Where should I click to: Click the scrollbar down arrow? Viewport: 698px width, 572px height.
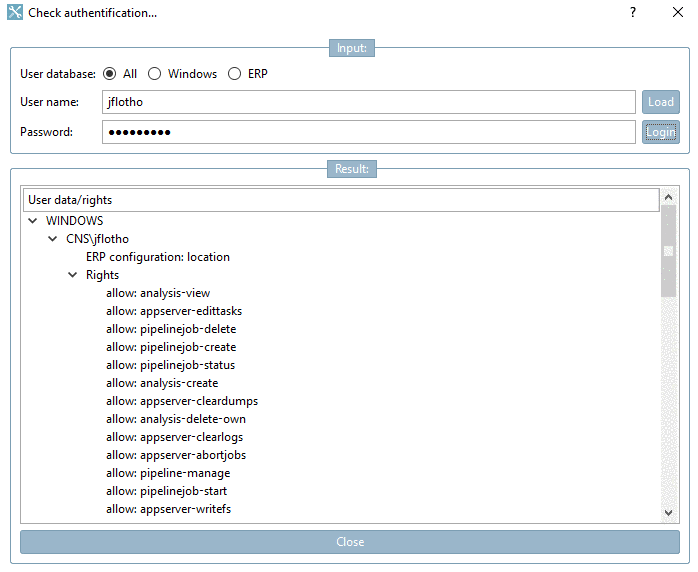coord(668,513)
